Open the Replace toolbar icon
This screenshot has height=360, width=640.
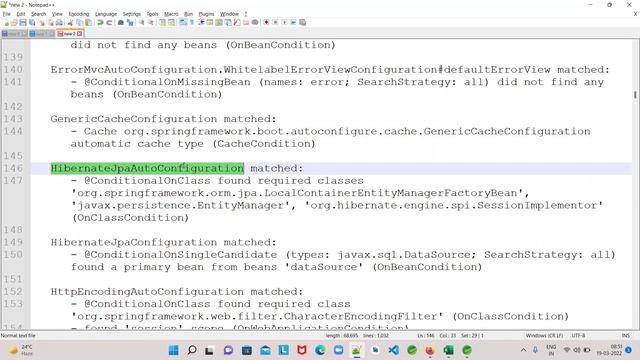tap(130, 22)
